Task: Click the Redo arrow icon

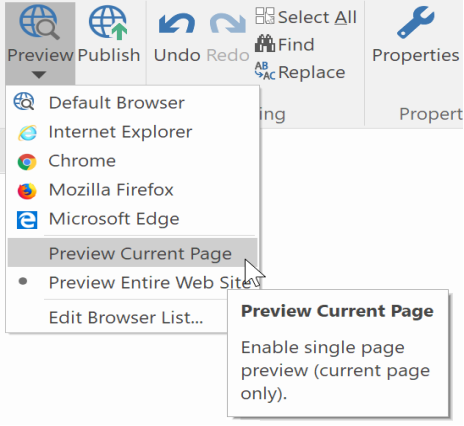Action: pos(228,24)
